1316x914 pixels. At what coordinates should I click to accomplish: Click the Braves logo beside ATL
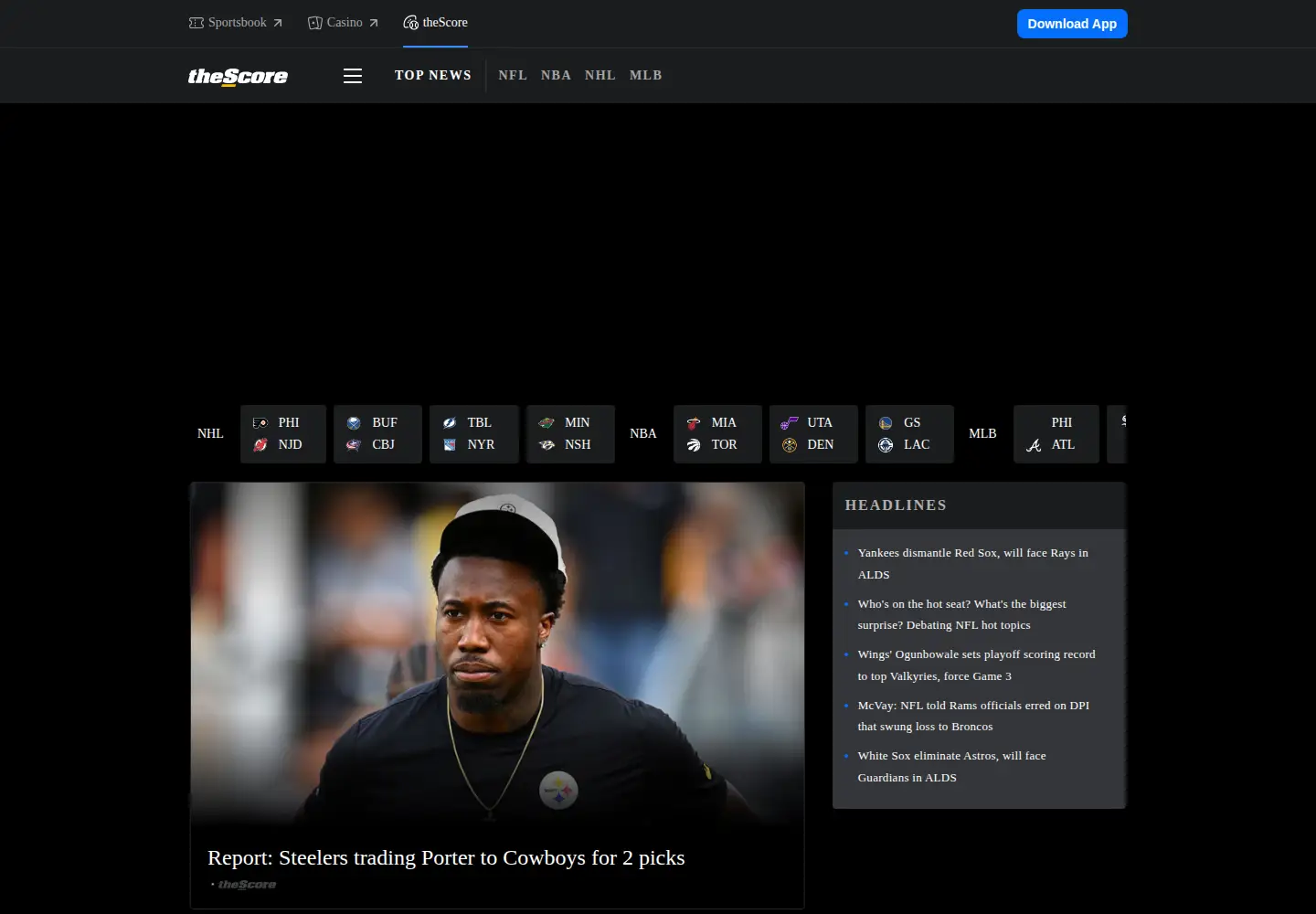point(1034,445)
